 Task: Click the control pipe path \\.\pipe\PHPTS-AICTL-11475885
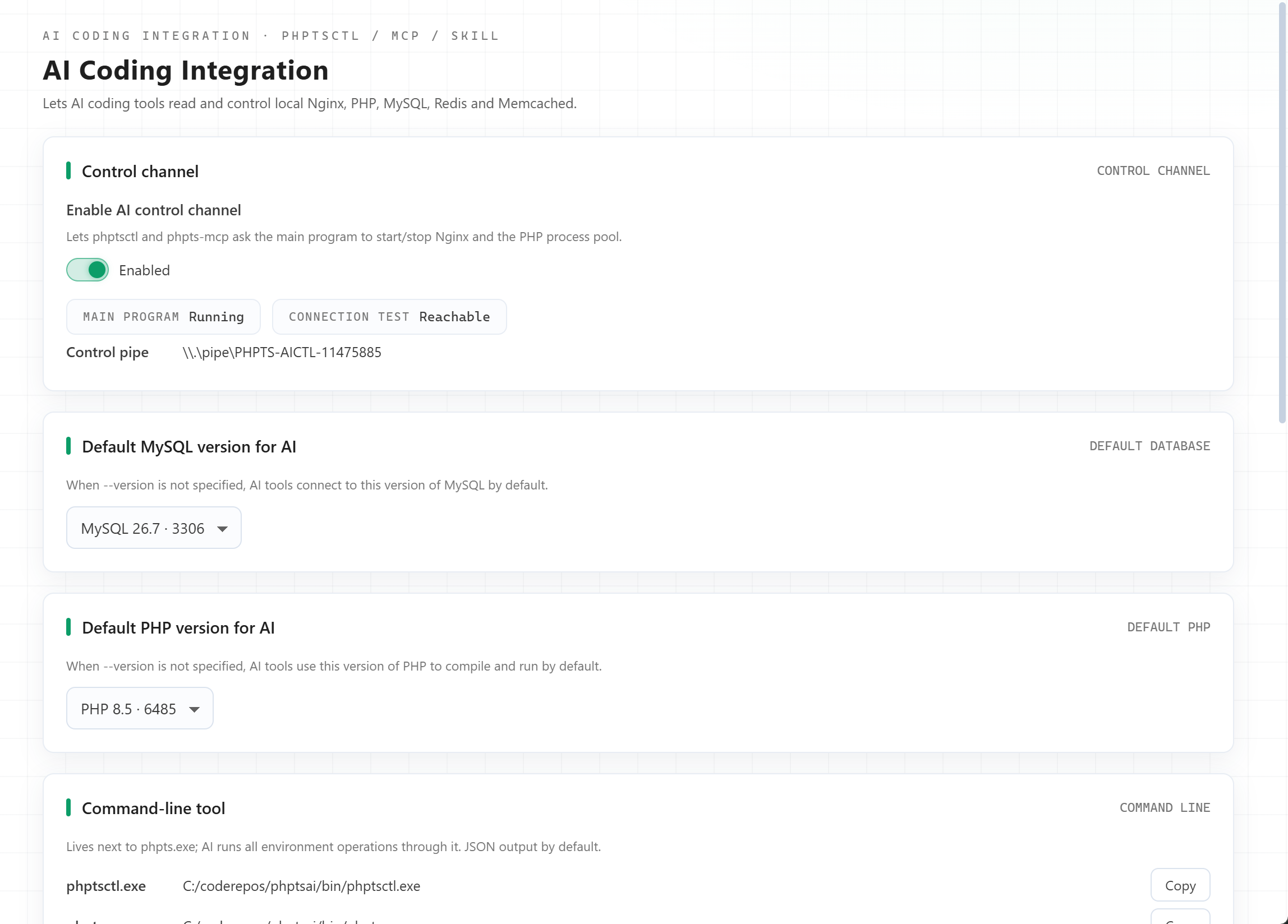pyautogui.click(x=282, y=353)
